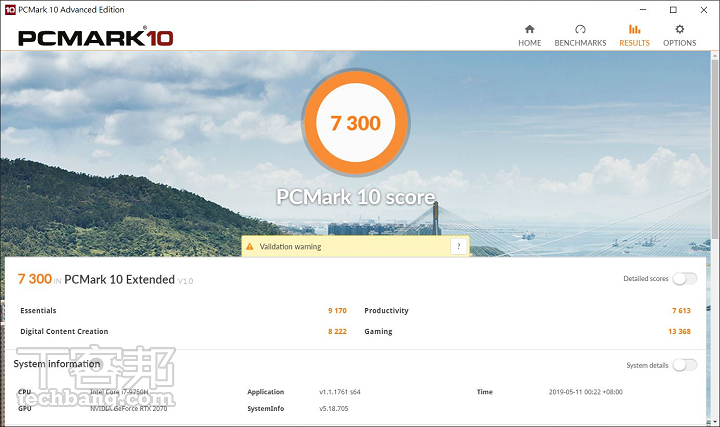Click the PCMark 10 title bar app icon
720x427 pixels.
click(x=10, y=10)
